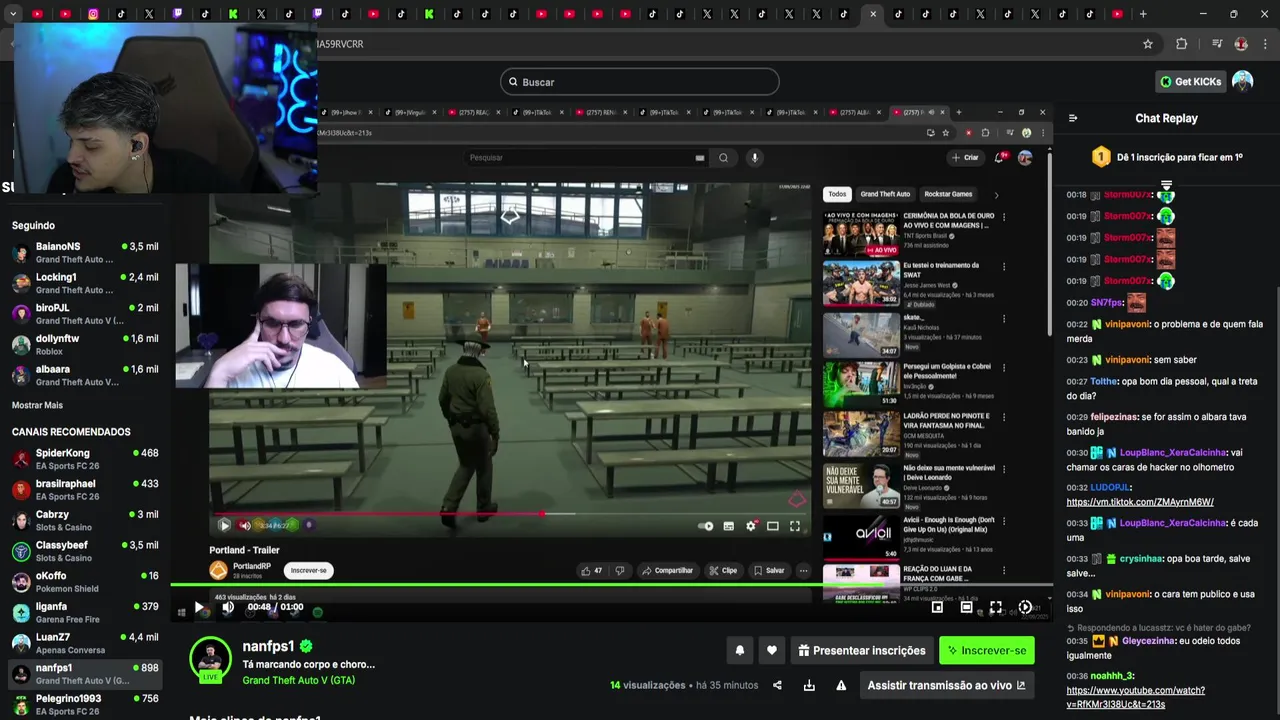This screenshot has width=1280, height=720.
Task: Mute the Kick clip volume
Action: (x=228, y=607)
